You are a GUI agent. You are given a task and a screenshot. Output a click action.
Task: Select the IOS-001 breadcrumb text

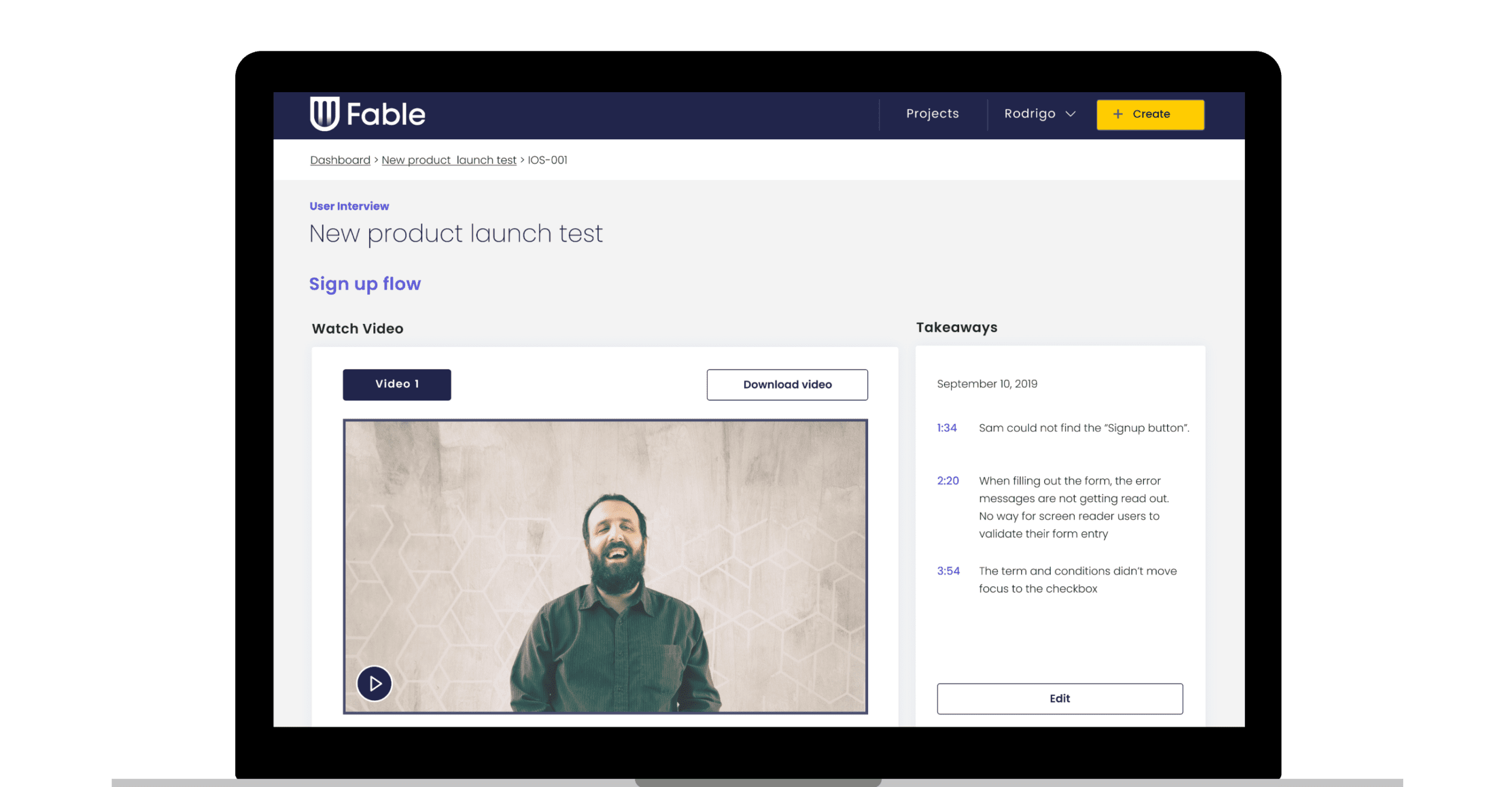point(547,160)
